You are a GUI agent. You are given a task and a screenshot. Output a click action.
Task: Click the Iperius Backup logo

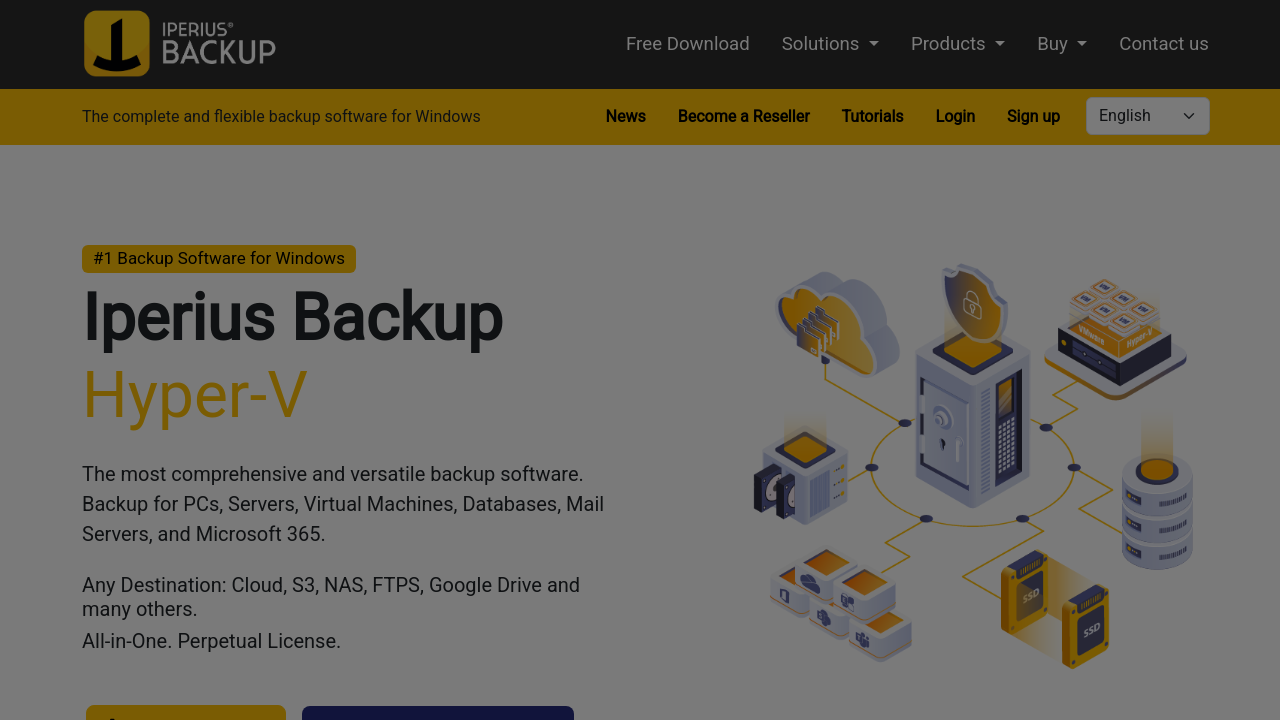click(x=180, y=44)
